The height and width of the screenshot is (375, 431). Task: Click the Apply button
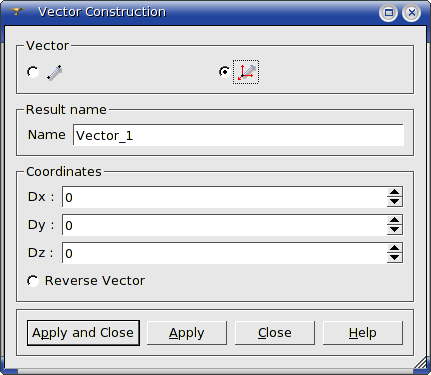(187, 333)
